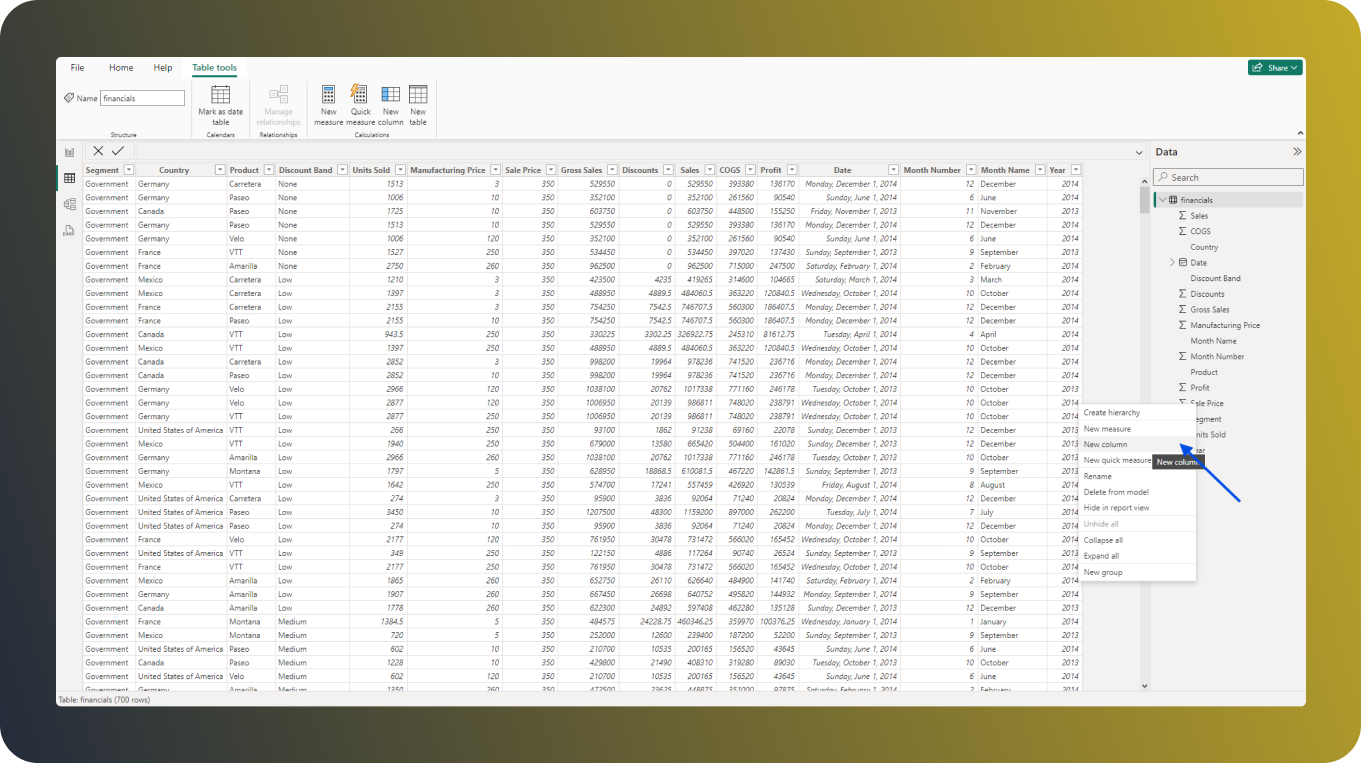This screenshot has height=763, width=1361.
Task: Cancel formula edit with the X icon
Action: 97,151
